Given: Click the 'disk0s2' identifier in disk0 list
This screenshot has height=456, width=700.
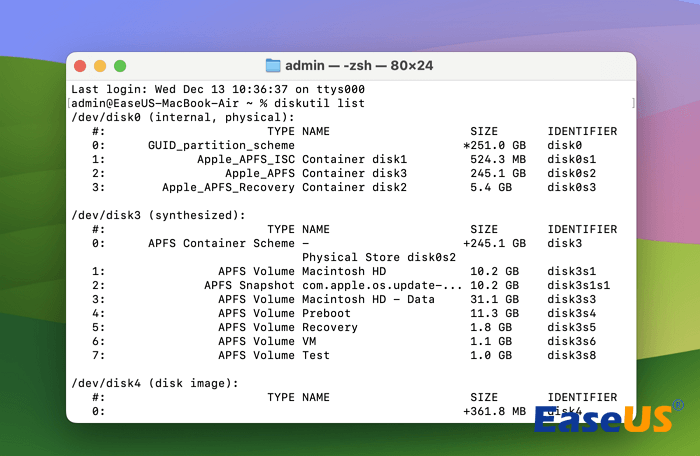Looking at the screenshot, I should tap(572, 173).
